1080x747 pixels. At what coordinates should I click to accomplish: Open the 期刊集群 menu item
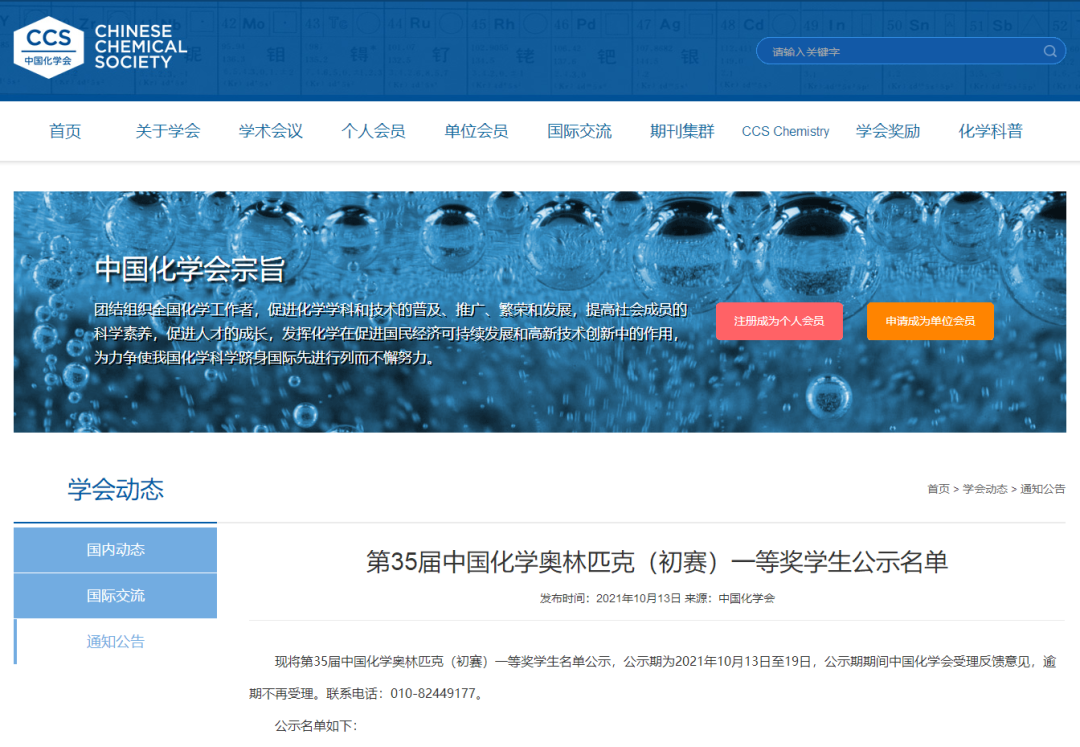(x=682, y=131)
